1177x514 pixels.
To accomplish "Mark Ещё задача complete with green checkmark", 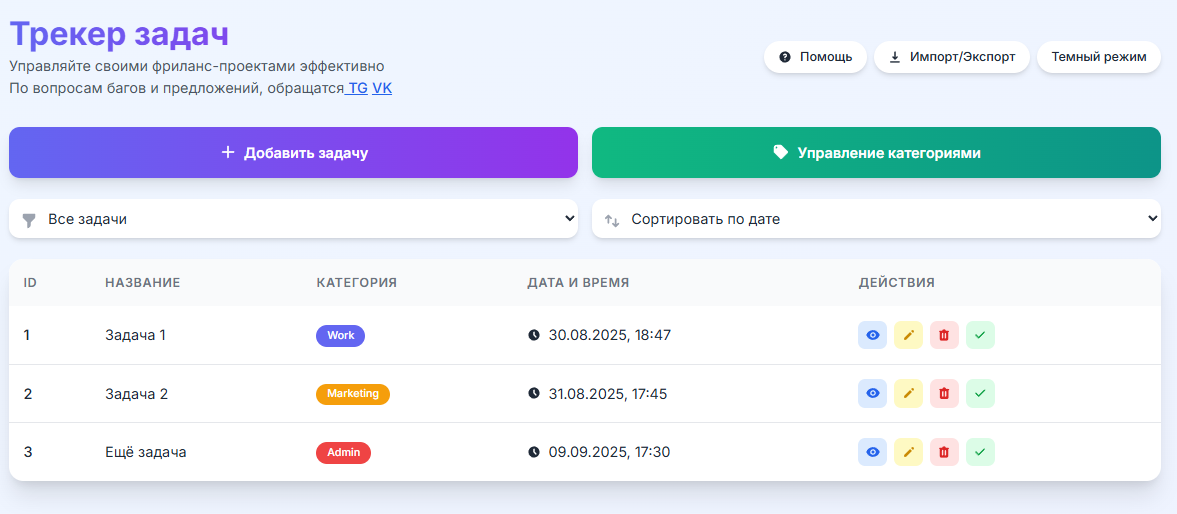I will click(980, 452).
